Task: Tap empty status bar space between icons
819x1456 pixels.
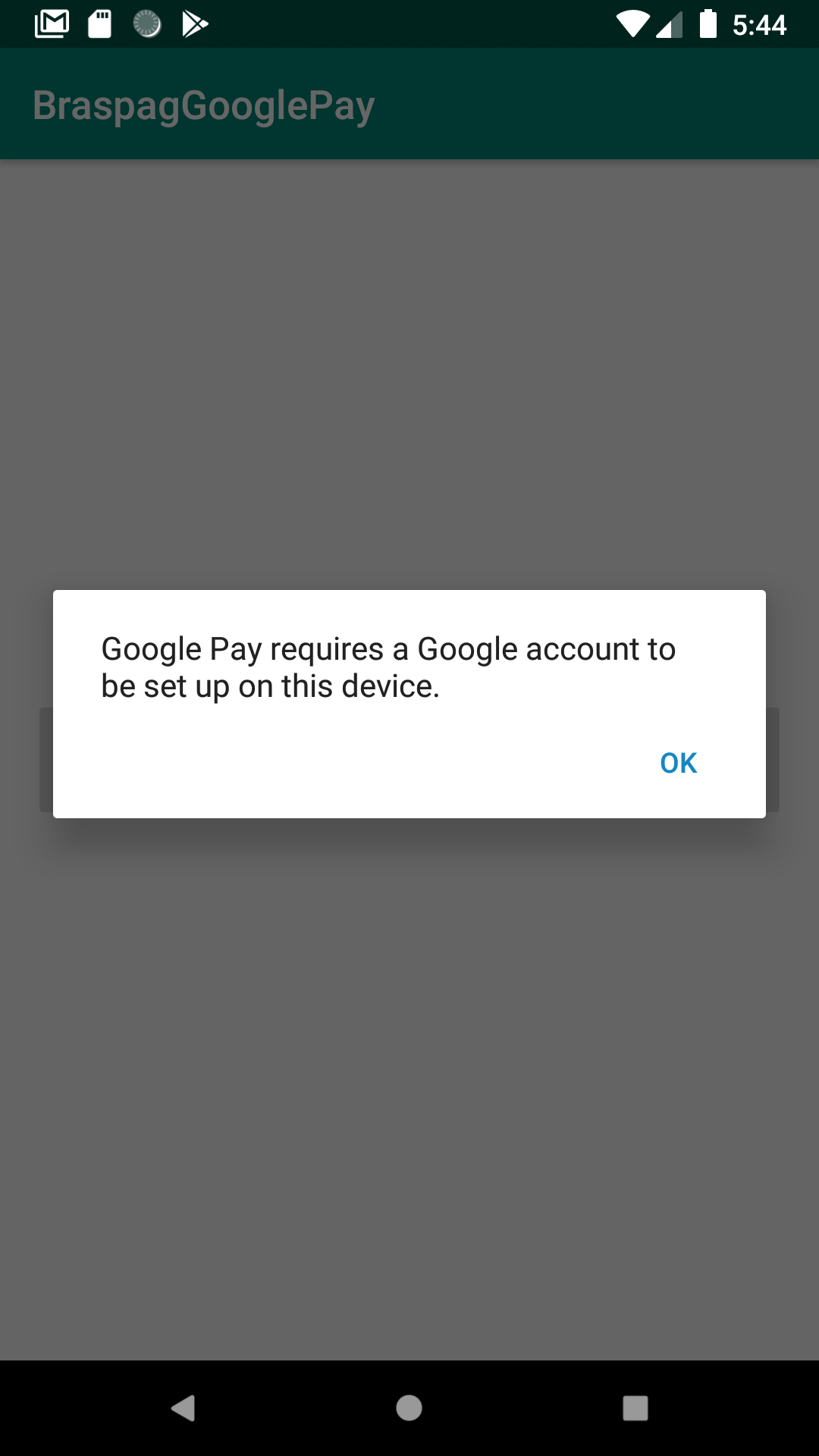Action: 409,24
